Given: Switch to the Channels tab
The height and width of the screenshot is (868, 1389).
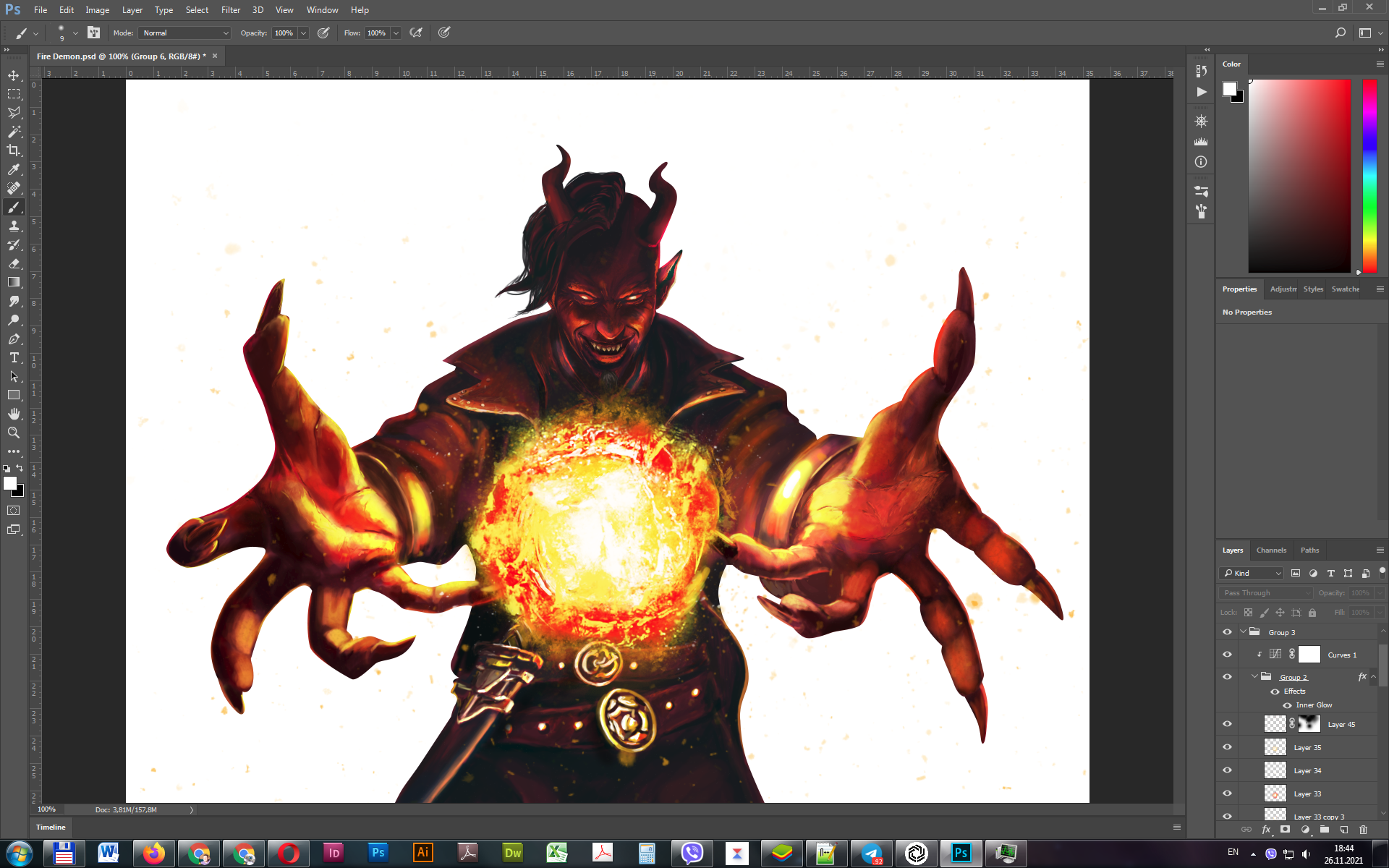Looking at the screenshot, I should point(1271,550).
